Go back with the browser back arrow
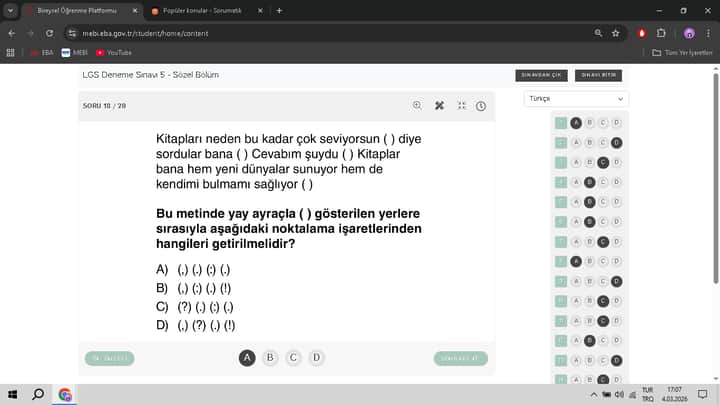Screen dimensions: 720x405 11,34
